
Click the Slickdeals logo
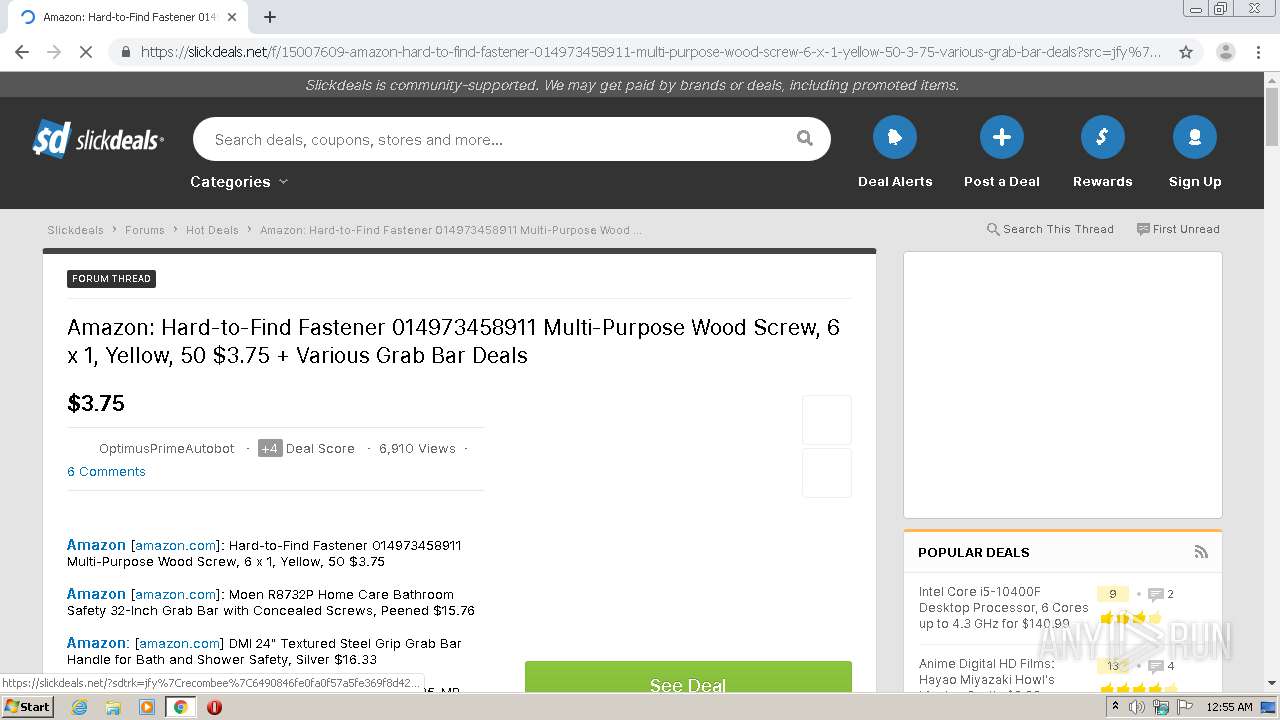[x=98, y=139]
